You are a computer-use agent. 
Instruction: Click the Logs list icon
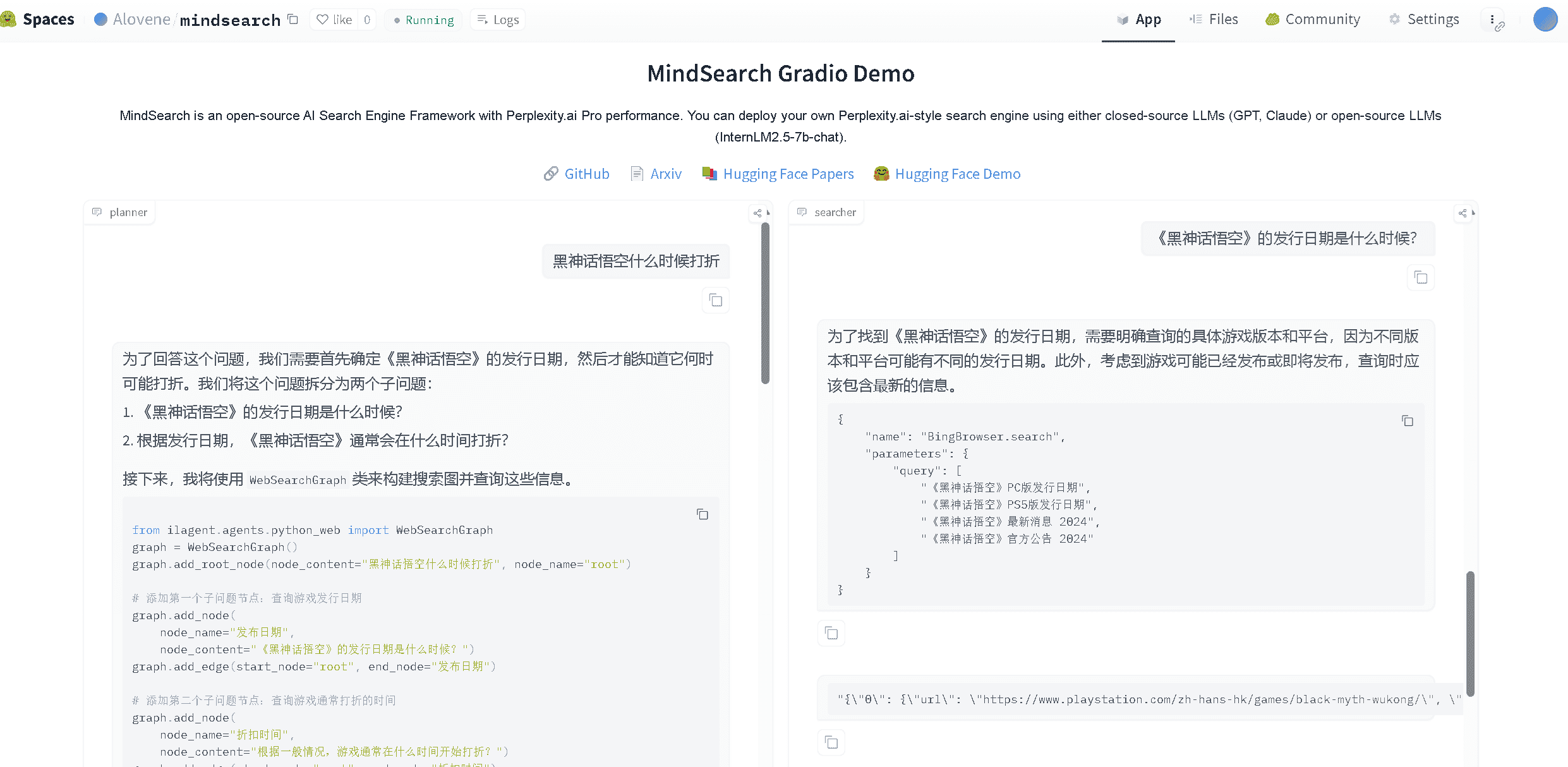tap(482, 20)
